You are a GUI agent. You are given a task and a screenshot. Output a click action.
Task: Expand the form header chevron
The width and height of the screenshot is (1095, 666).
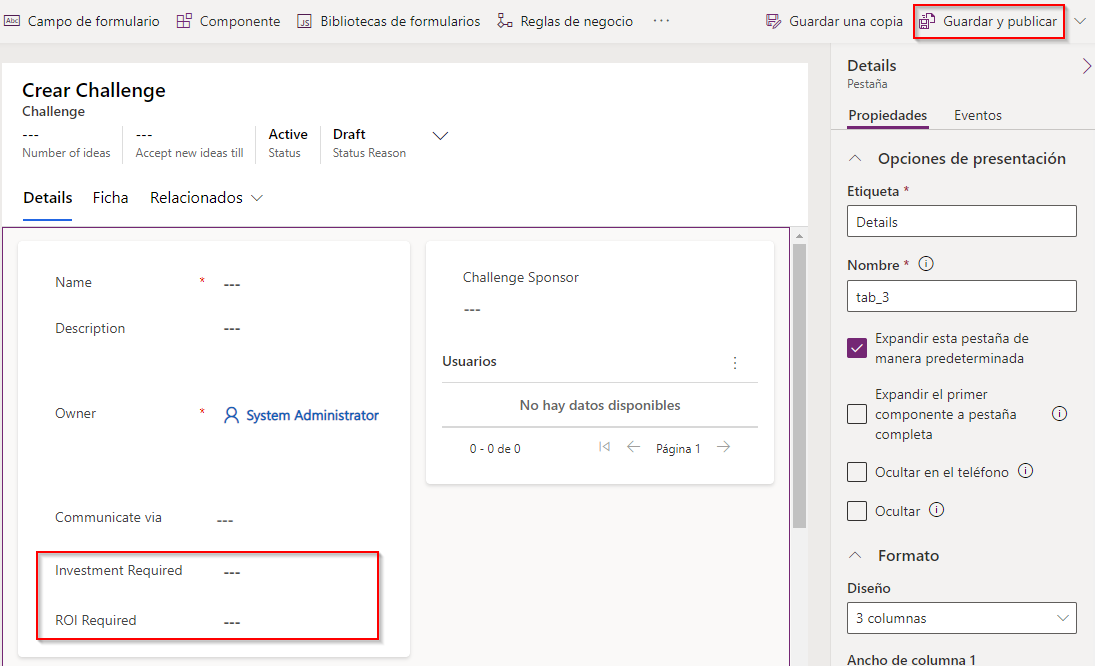click(439, 135)
